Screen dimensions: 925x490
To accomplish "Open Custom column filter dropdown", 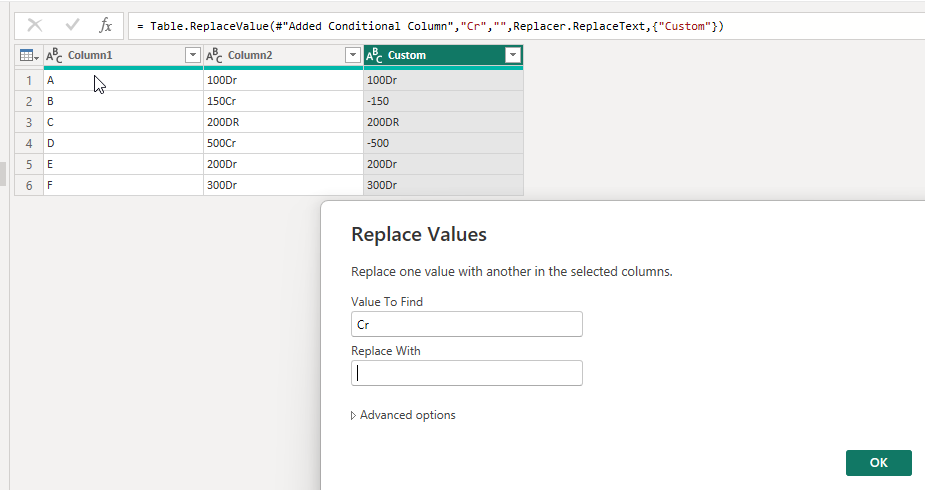I will coord(513,55).
